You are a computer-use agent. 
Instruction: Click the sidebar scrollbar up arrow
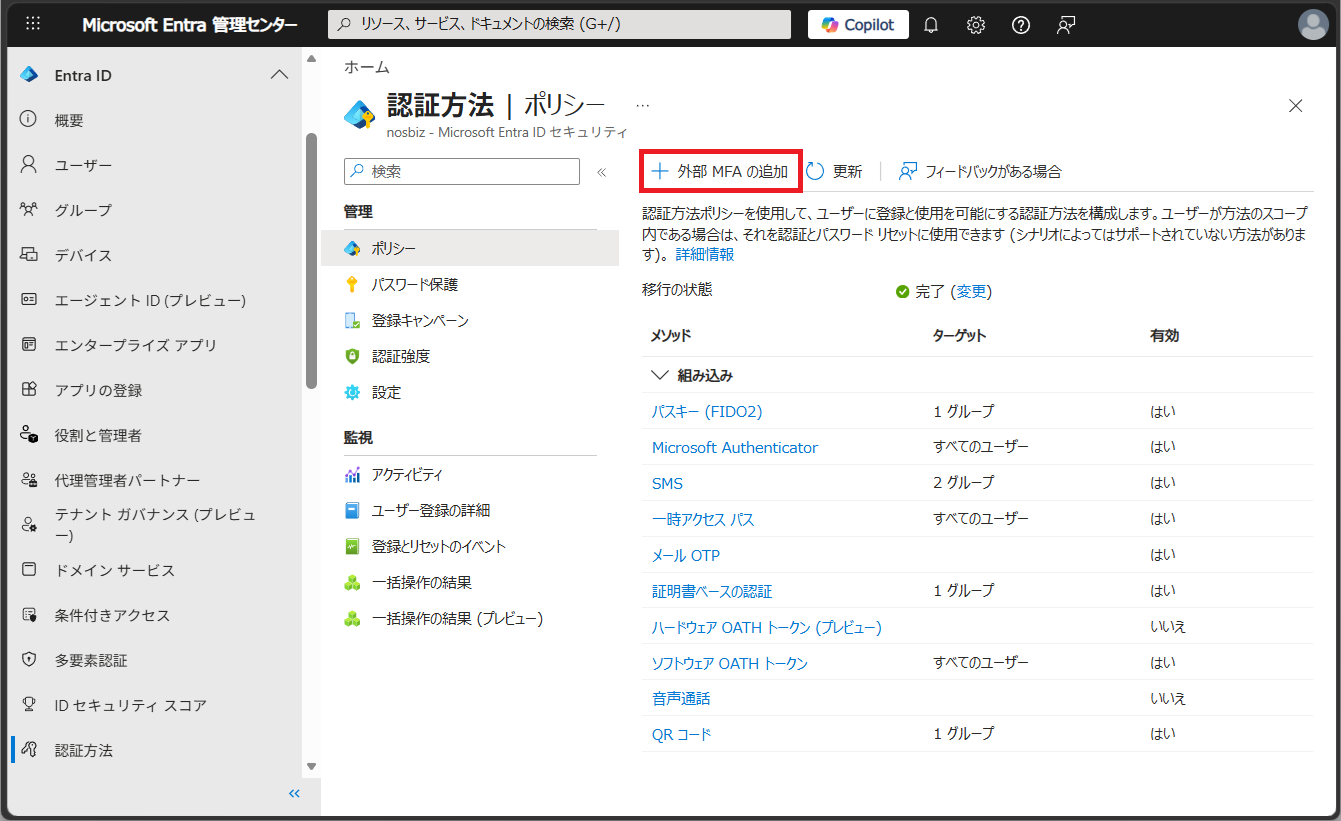pos(311,59)
